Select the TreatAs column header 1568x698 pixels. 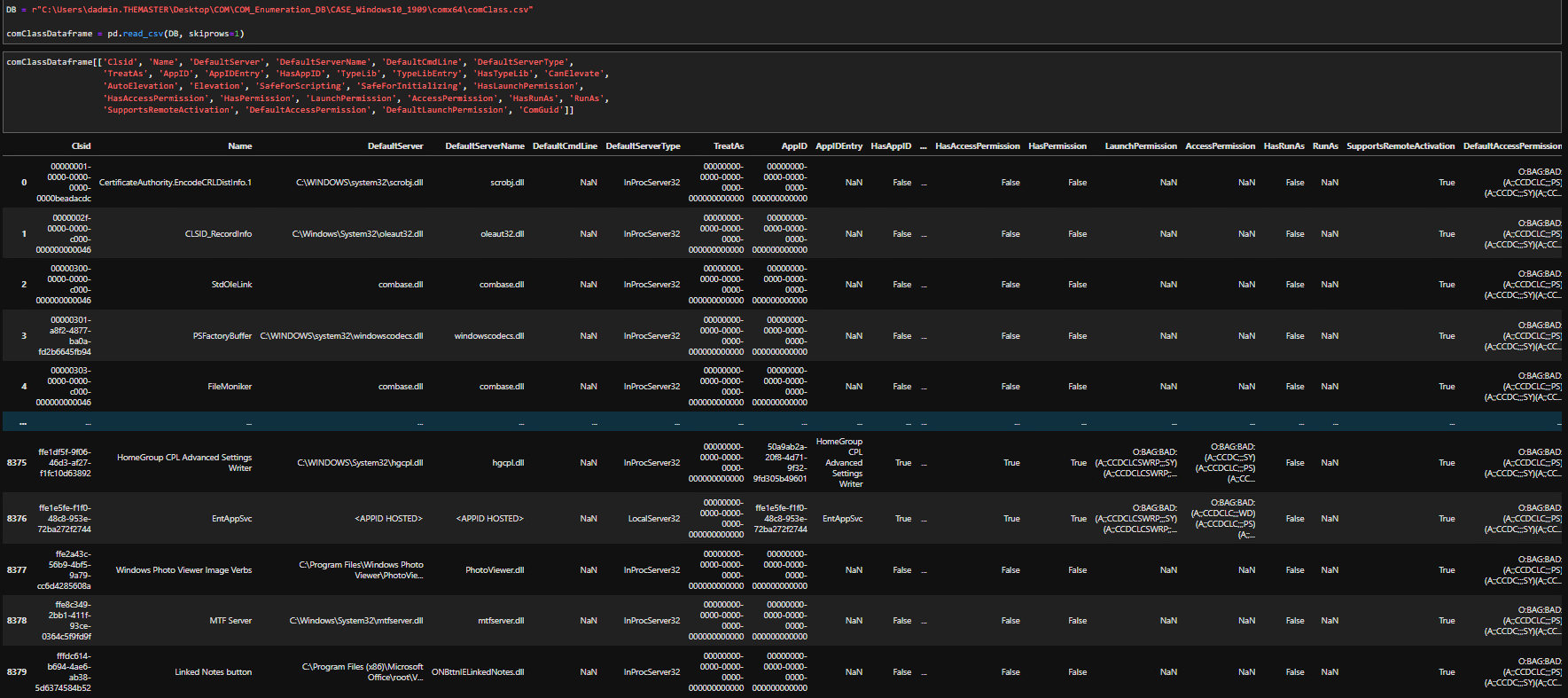click(x=728, y=146)
